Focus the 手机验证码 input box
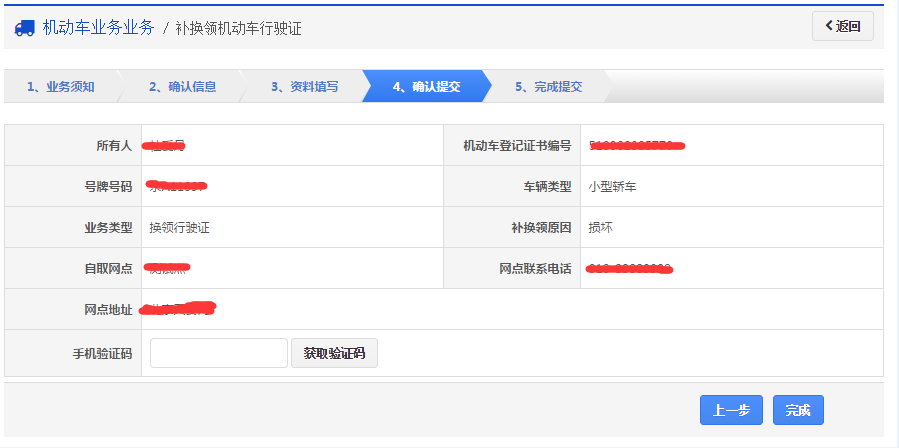Viewport: 899px width, 448px height. (x=219, y=353)
